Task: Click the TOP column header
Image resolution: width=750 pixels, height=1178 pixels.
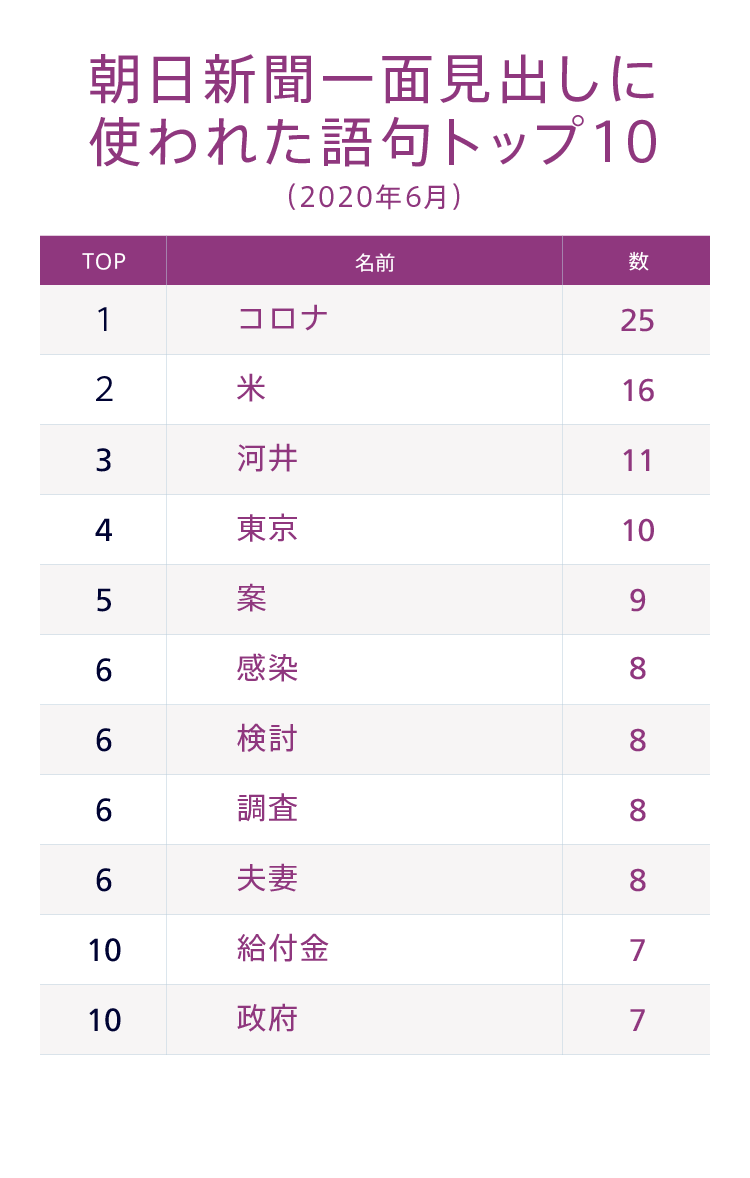Action: pyautogui.click(x=104, y=262)
